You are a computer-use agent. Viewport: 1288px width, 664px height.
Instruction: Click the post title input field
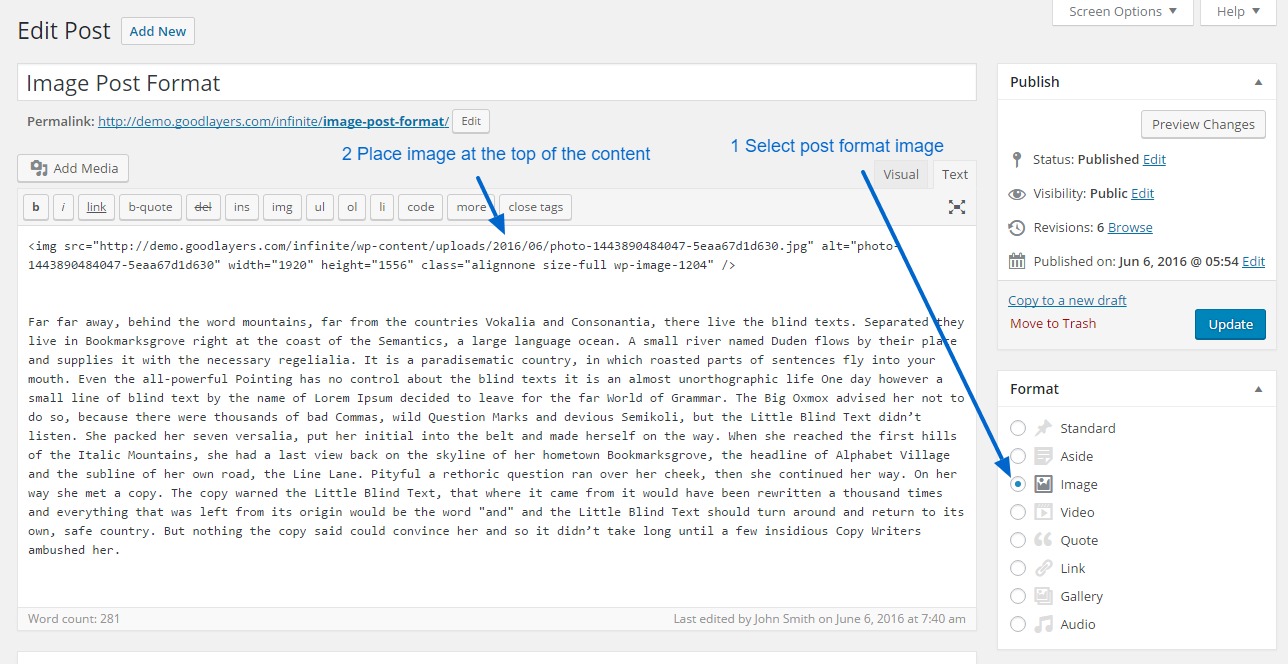click(496, 83)
